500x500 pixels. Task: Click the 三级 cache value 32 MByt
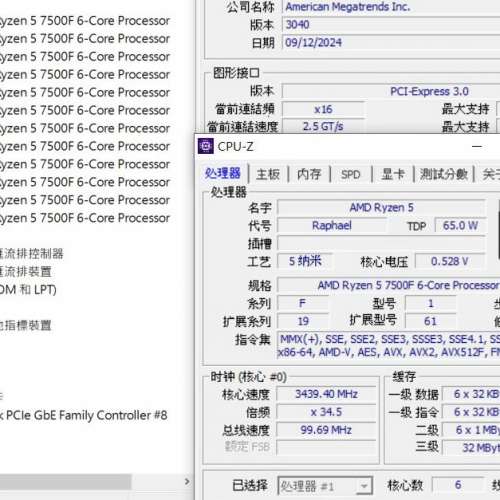471,448
